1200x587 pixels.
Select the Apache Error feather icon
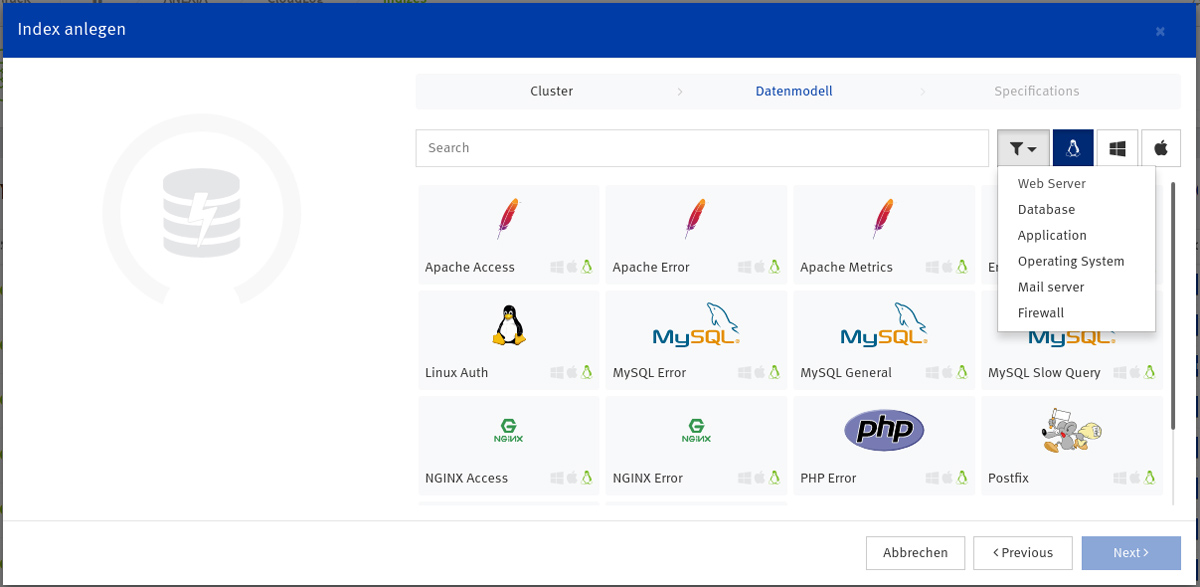point(696,218)
